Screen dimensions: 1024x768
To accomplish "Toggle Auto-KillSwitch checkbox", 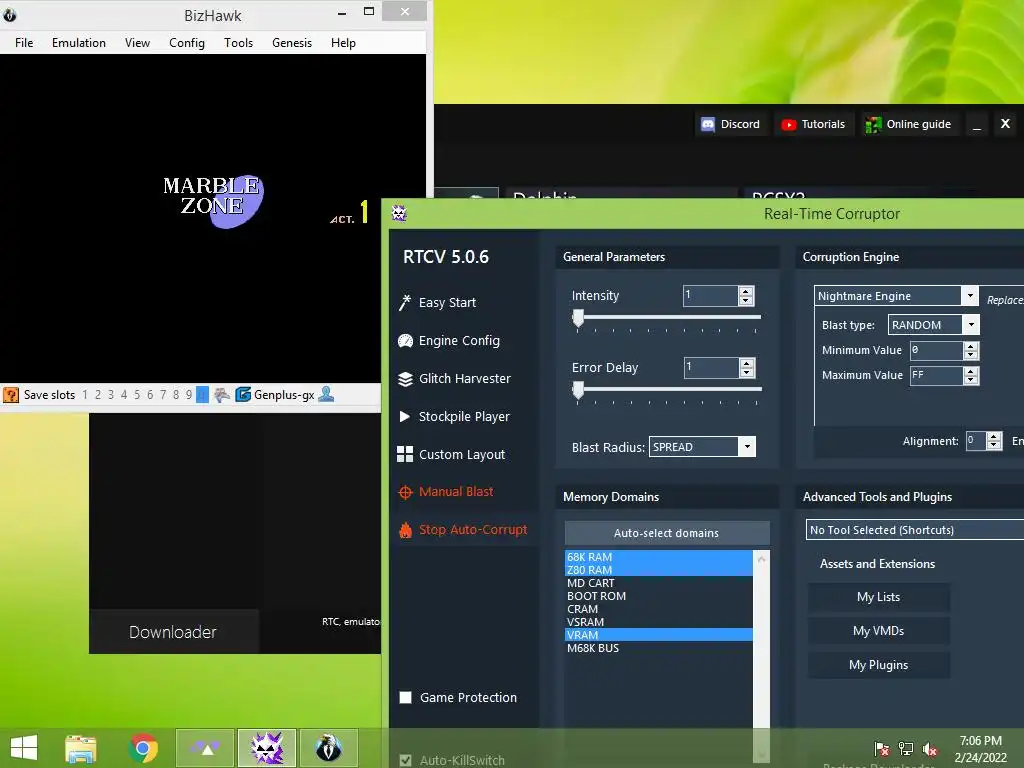I will coord(406,760).
